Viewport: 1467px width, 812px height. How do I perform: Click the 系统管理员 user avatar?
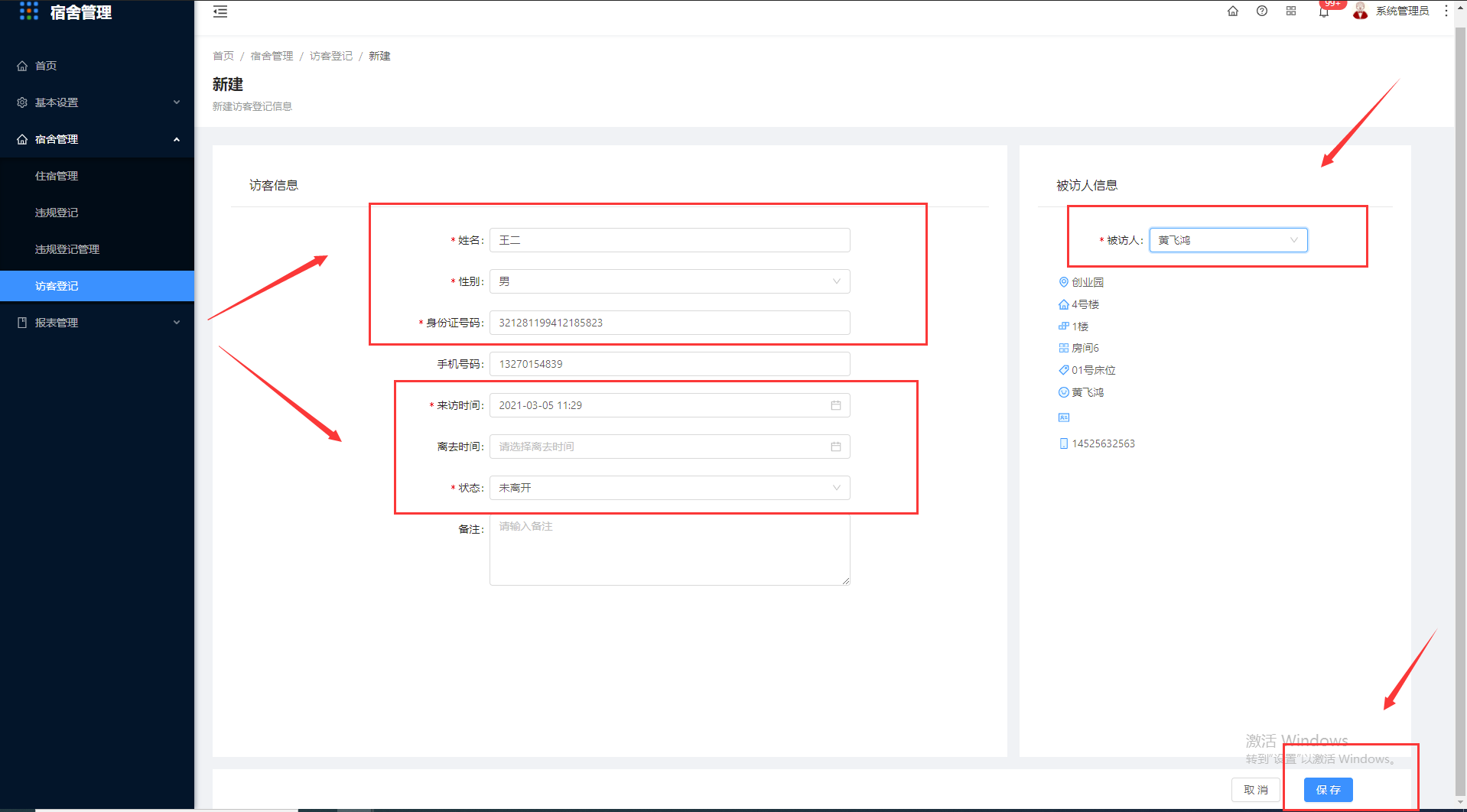pyautogui.click(x=1360, y=11)
